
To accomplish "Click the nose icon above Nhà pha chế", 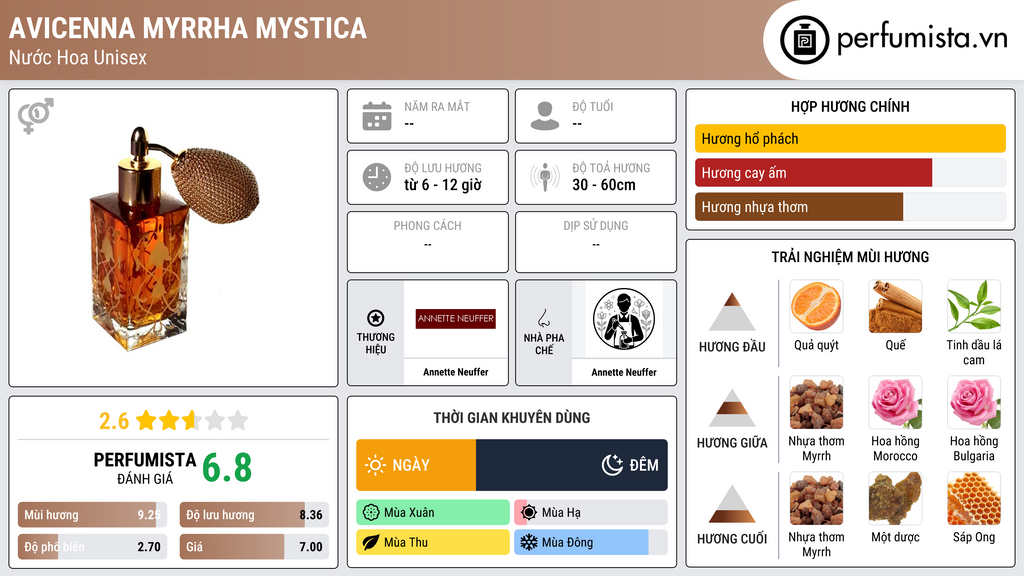I will click(543, 318).
